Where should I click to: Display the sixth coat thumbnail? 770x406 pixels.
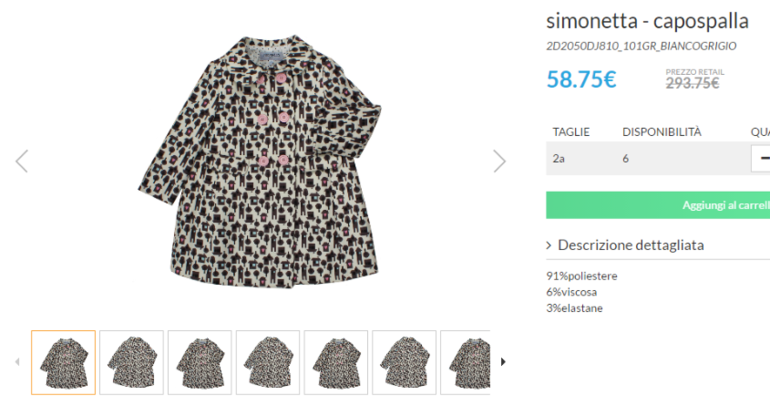404,362
